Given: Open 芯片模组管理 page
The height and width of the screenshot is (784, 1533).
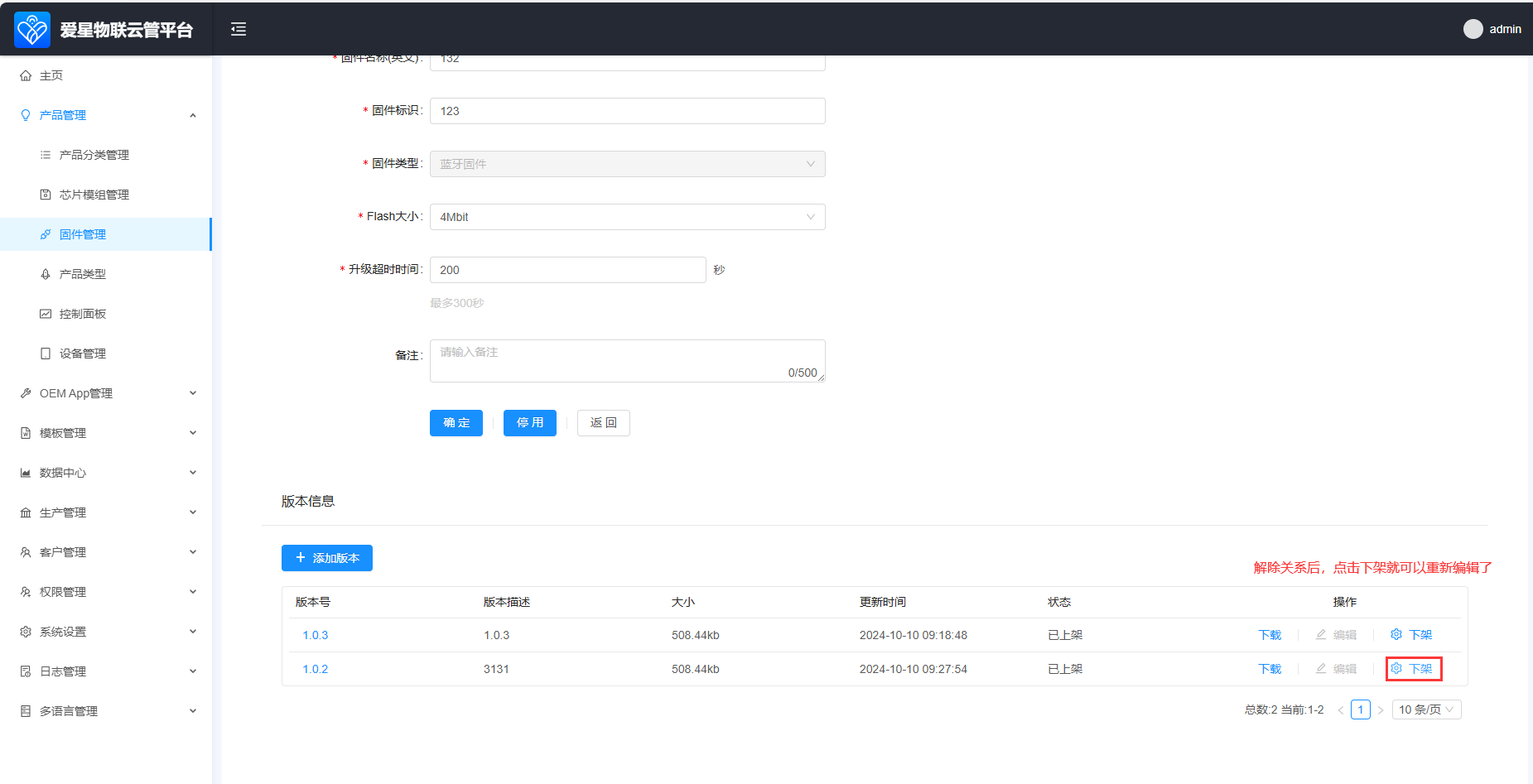Looking at the screenshot, I should (x=106, y=195).
